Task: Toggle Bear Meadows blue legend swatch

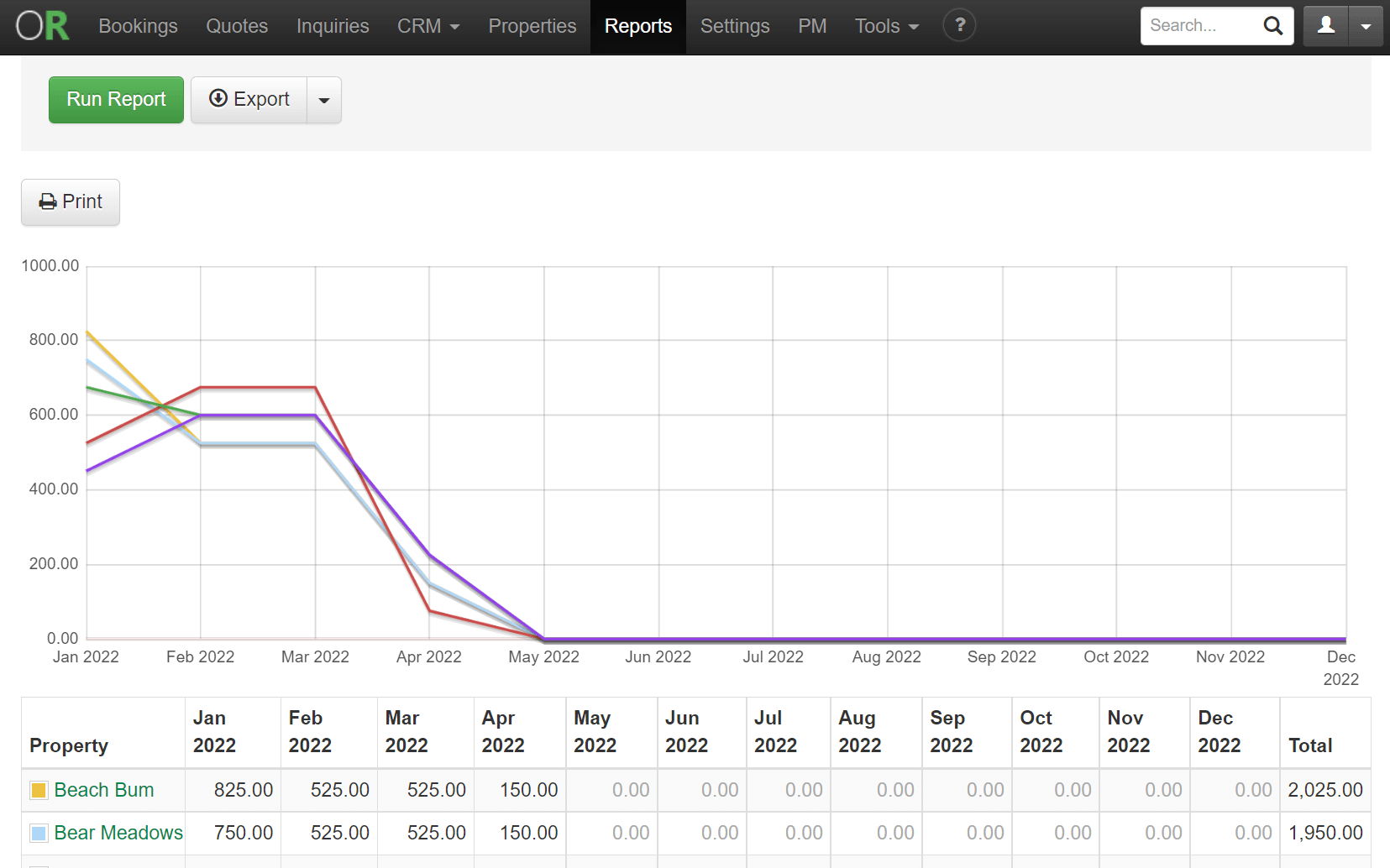Action: coord(39,834)
